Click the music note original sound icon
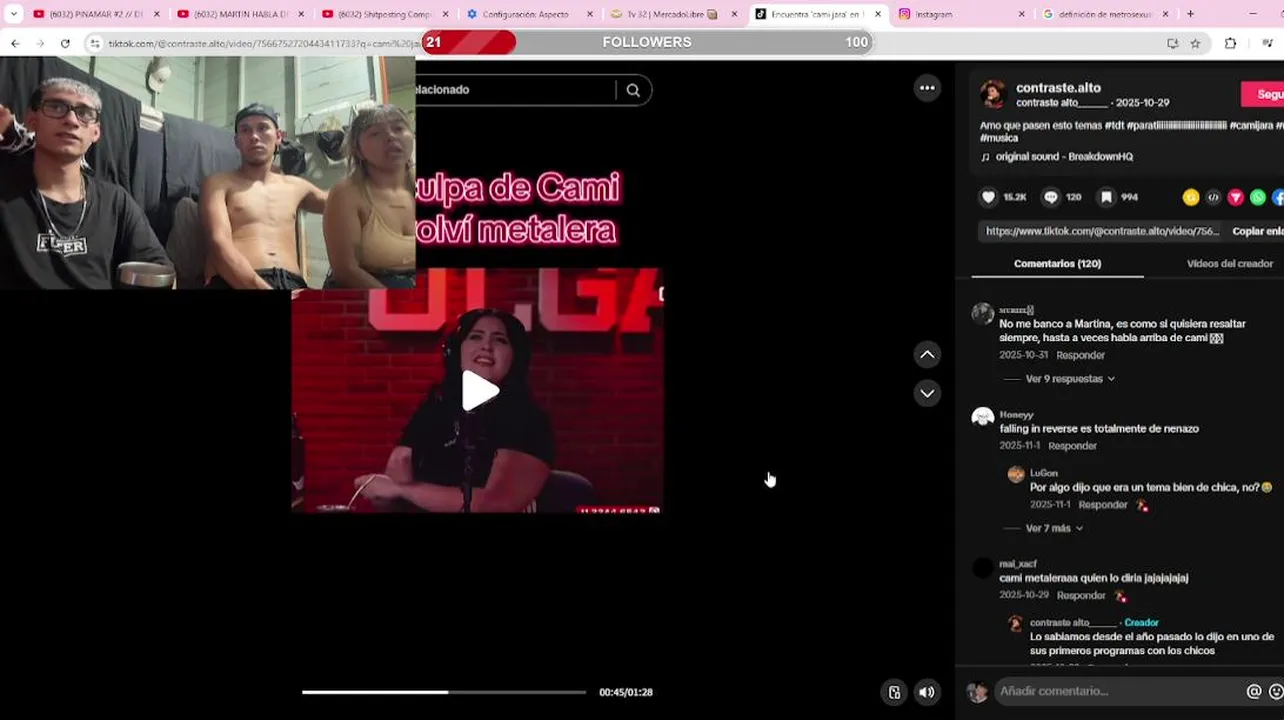Viewport: 1284px width, 720px height. pos(985,157)
